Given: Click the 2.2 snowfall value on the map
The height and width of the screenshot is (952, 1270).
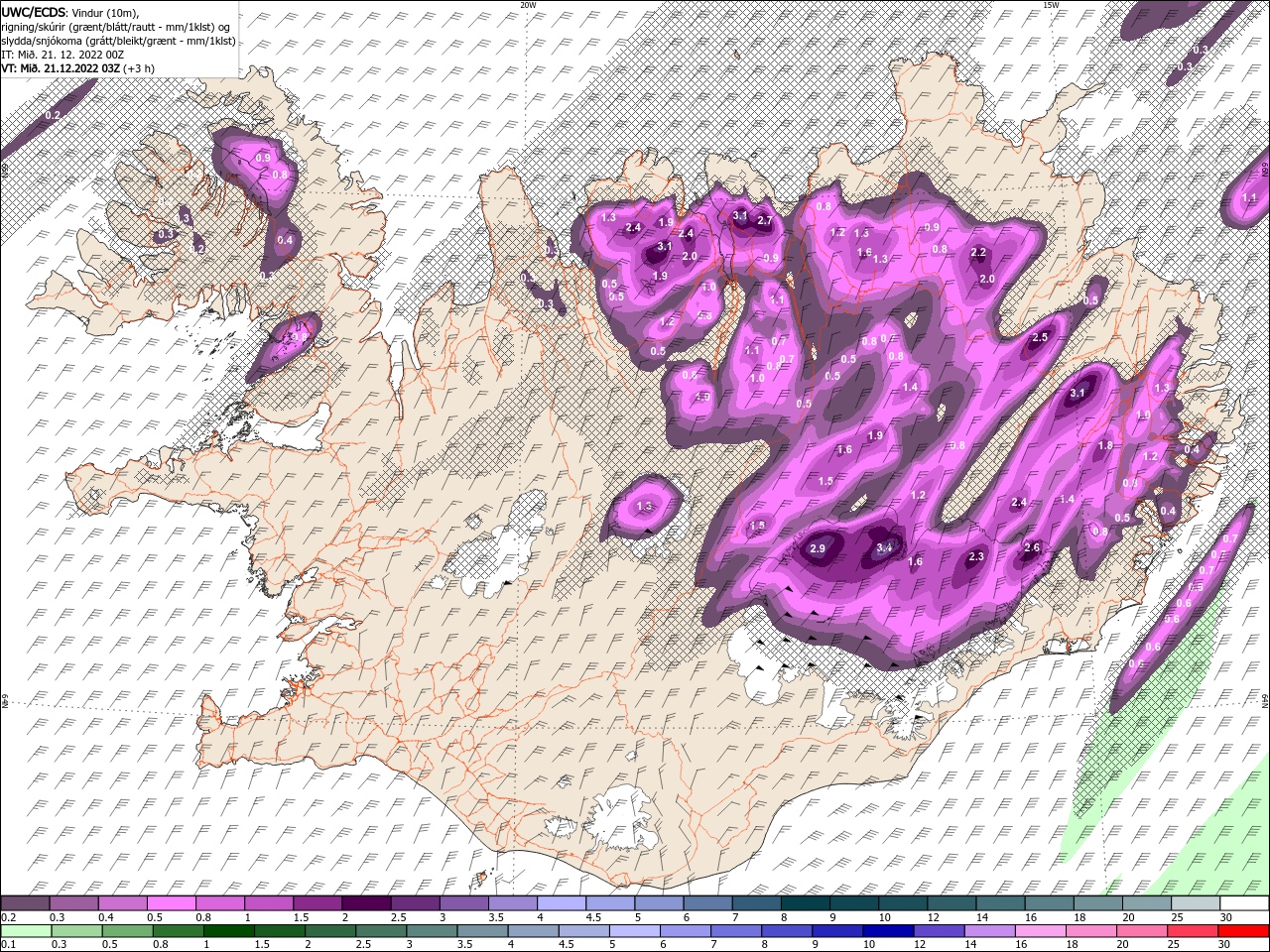Looking at the screenshot, I should click(978, 253).
